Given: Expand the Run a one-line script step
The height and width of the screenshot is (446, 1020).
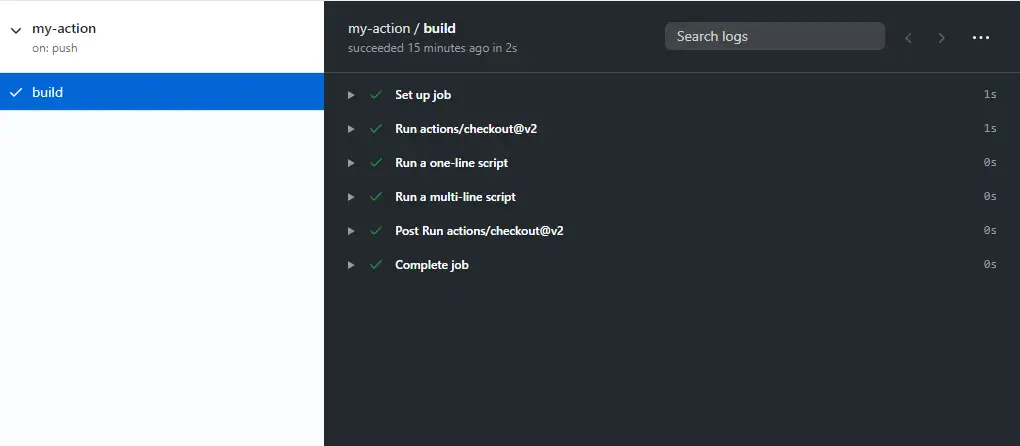Looking at the screenshot, I should [351, 163].
